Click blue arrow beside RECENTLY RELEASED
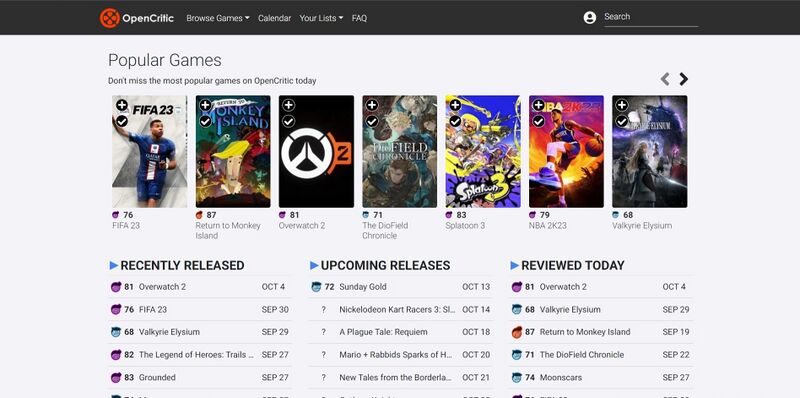 [x=114, y=265]
